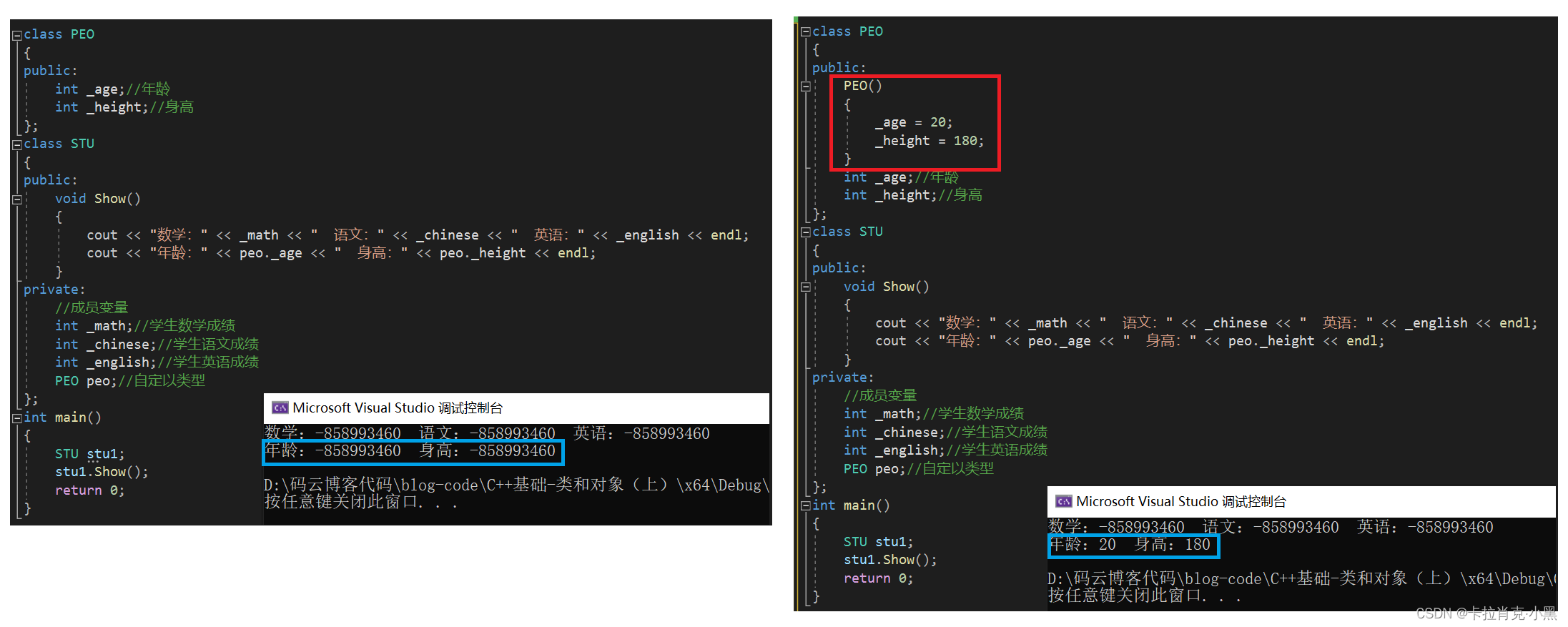This screenshot has width=1568, height=627.
Task: Click "STU stu1;" in the version without a constructor
Action: click(x=90, y=454)
